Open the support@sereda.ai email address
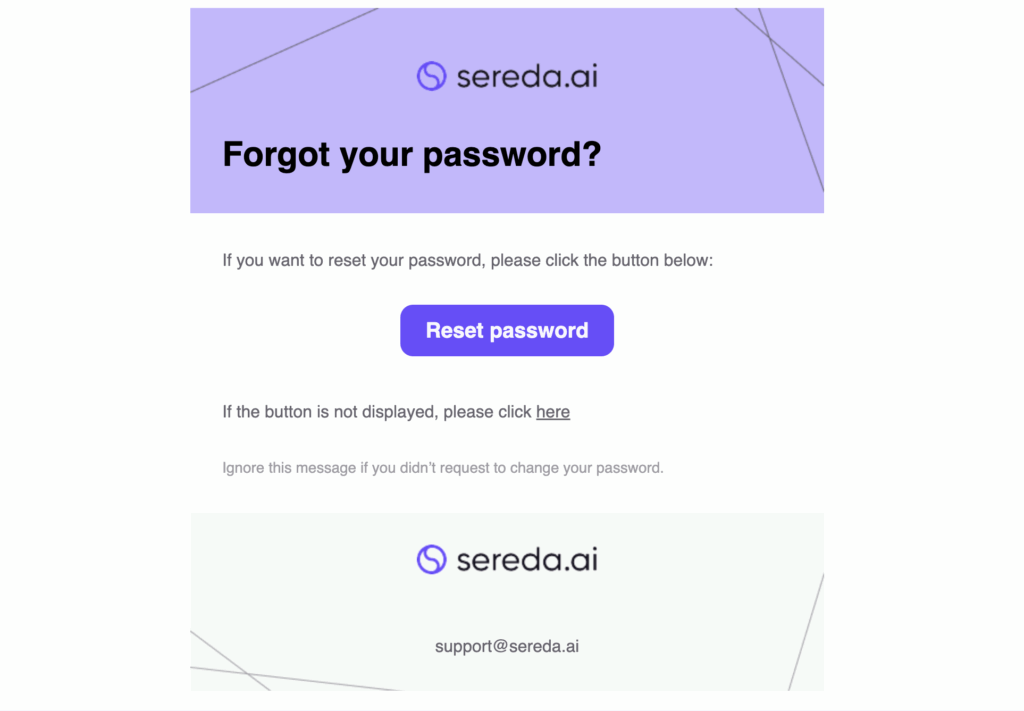 click(x=507, y=646)
